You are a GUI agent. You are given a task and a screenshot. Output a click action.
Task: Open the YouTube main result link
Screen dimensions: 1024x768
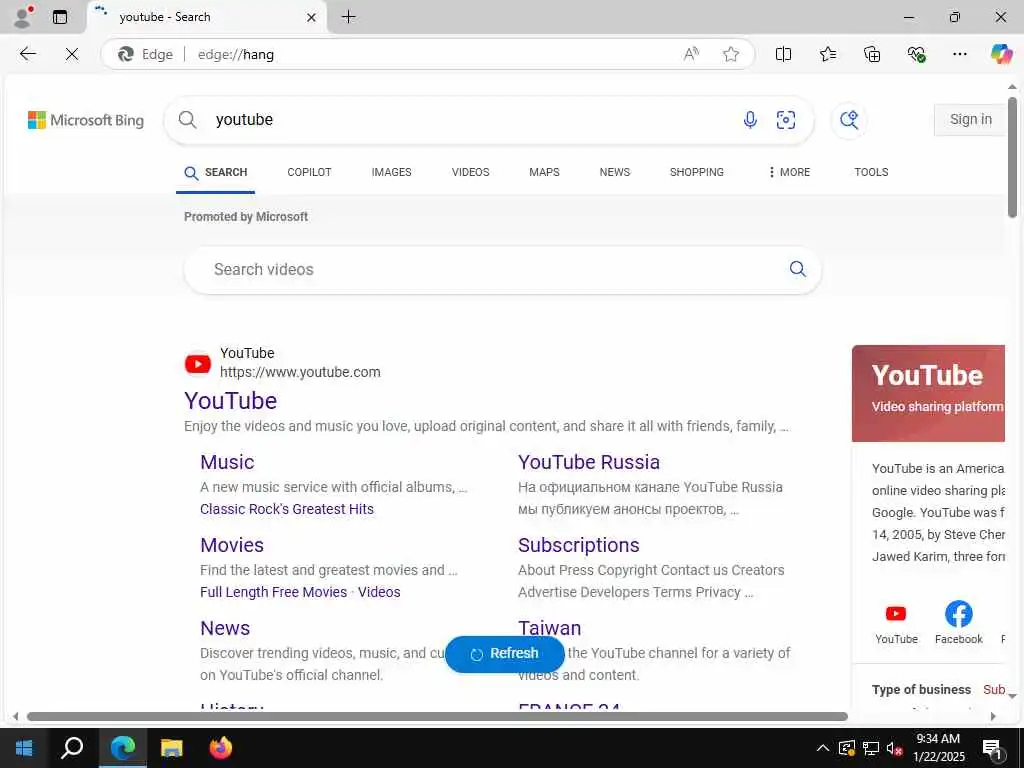pos(231,401)
